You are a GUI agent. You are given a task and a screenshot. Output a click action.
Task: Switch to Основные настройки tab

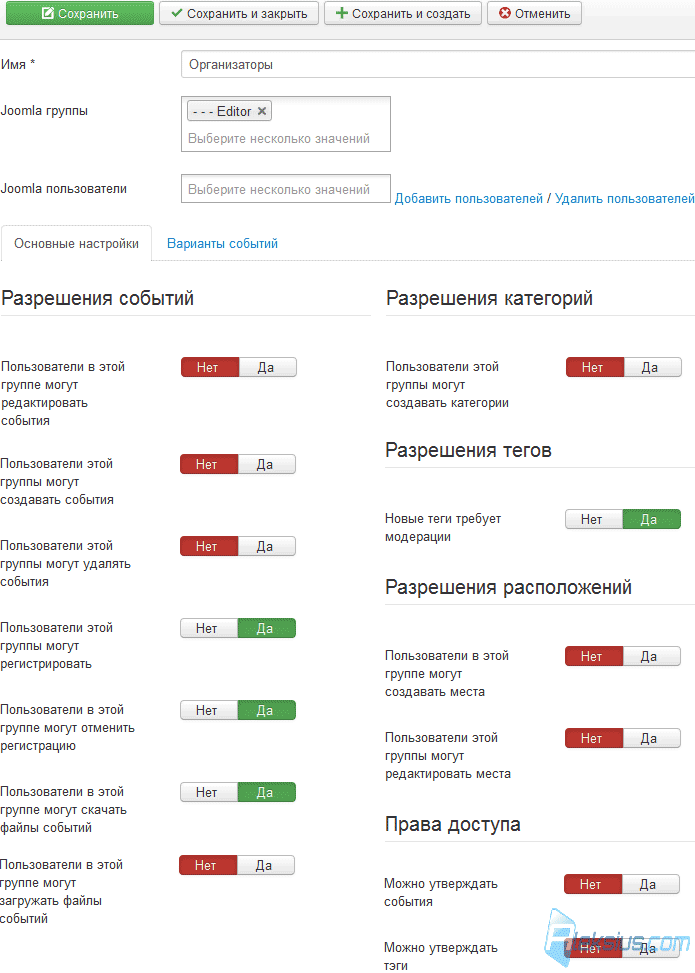[x=76, y=243]
